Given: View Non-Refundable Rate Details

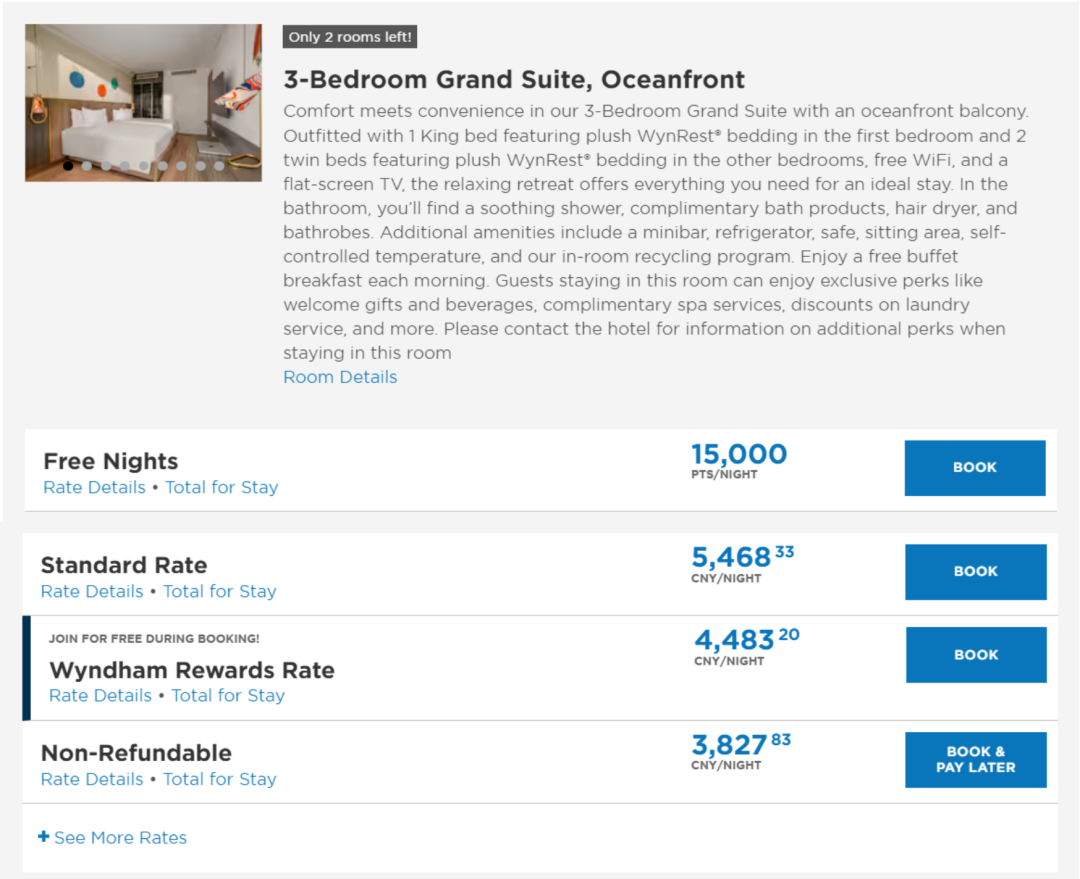Looking at the screenshot, I should click(92, 780).
